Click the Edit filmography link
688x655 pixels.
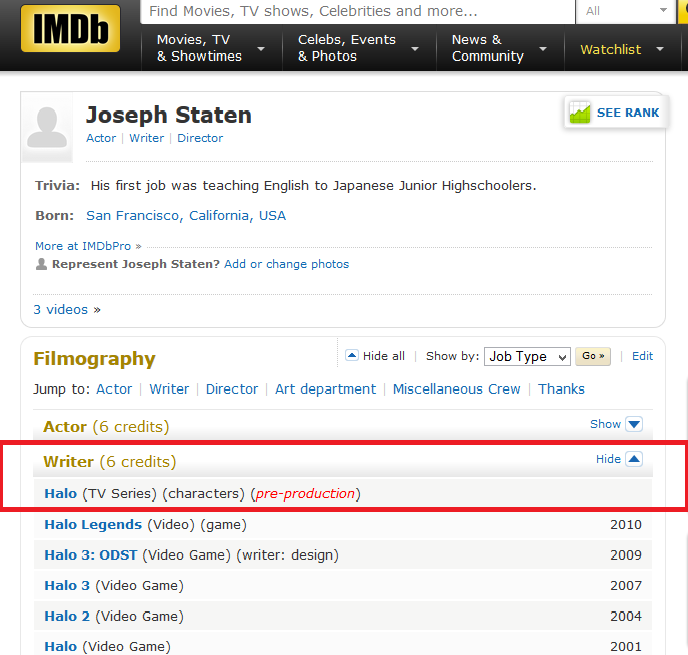pos(642,356)
